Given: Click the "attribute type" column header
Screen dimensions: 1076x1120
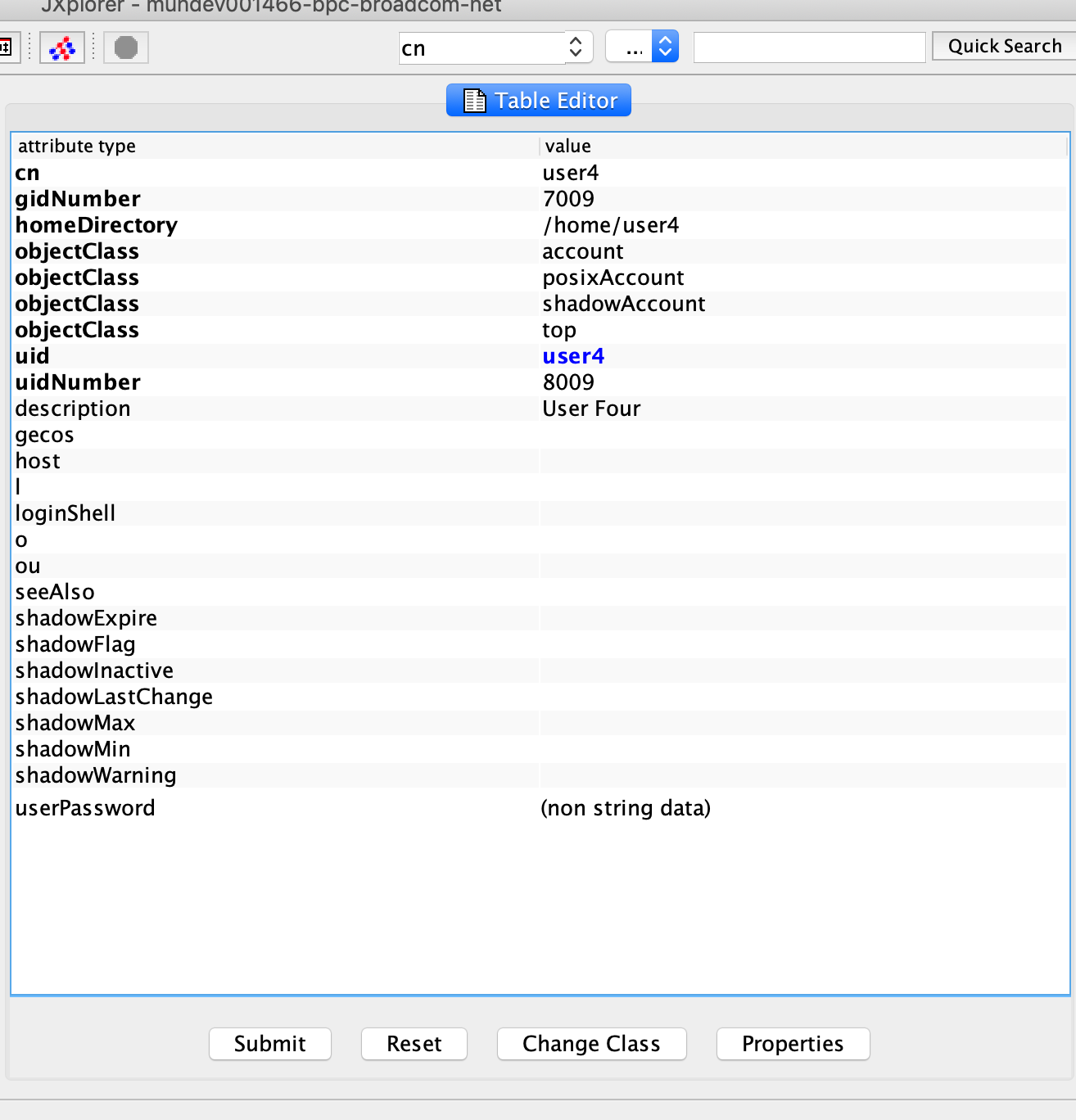Looking at the screenshot, I should 77,146.
